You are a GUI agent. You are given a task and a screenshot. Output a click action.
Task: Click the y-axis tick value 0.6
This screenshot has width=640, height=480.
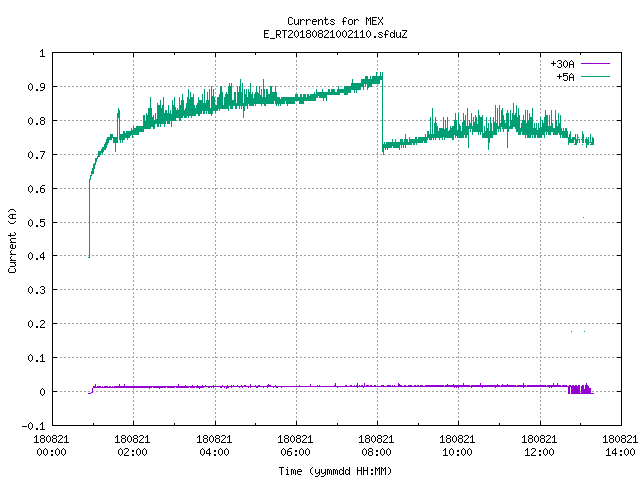pyautogui.click(x=36, y=189)
